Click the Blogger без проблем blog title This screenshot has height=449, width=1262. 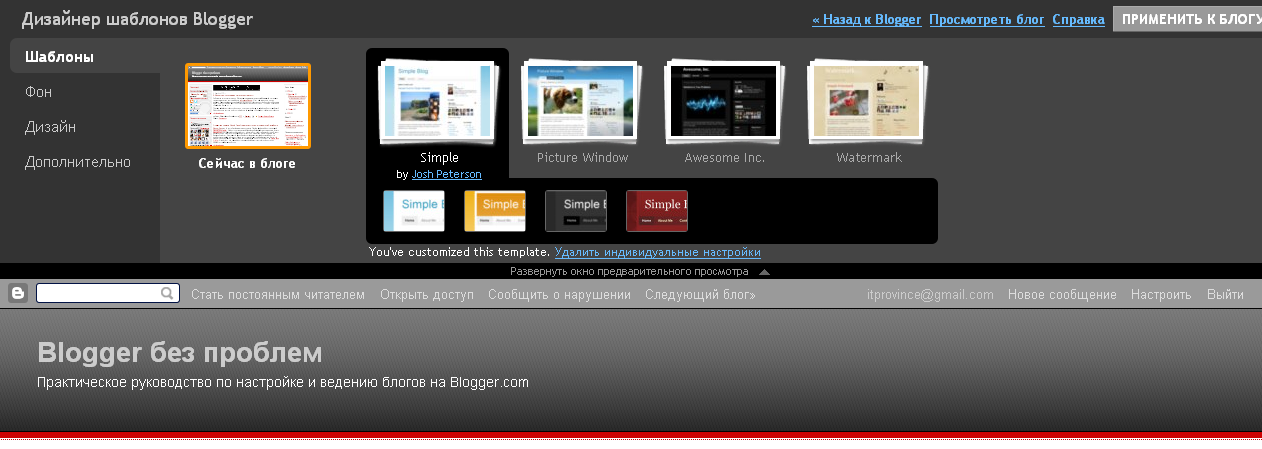[x=180, y=353]
